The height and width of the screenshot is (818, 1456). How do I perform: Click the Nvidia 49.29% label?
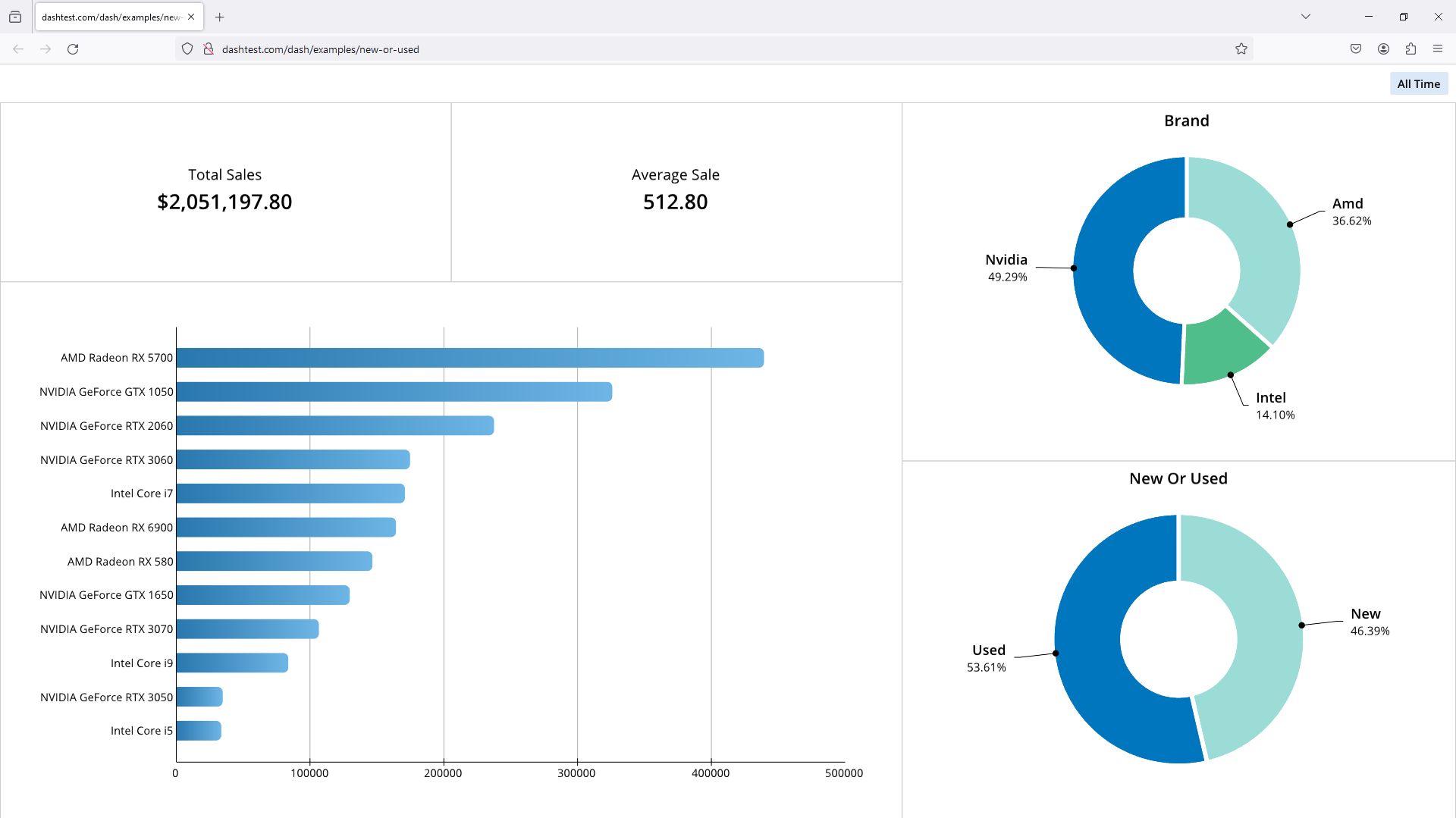1007,268
